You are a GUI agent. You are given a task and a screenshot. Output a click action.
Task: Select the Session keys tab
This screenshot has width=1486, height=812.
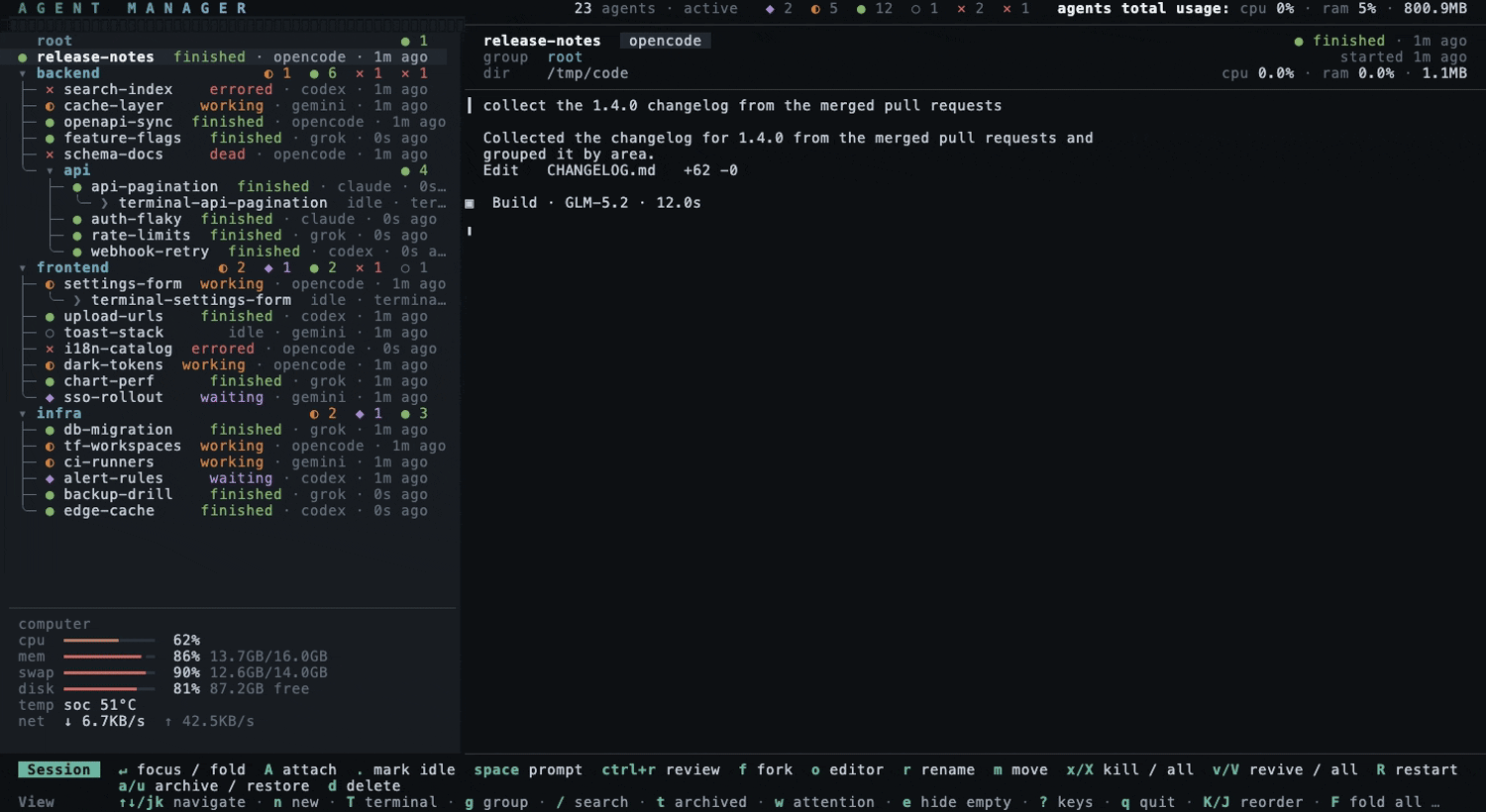[58, 769]
